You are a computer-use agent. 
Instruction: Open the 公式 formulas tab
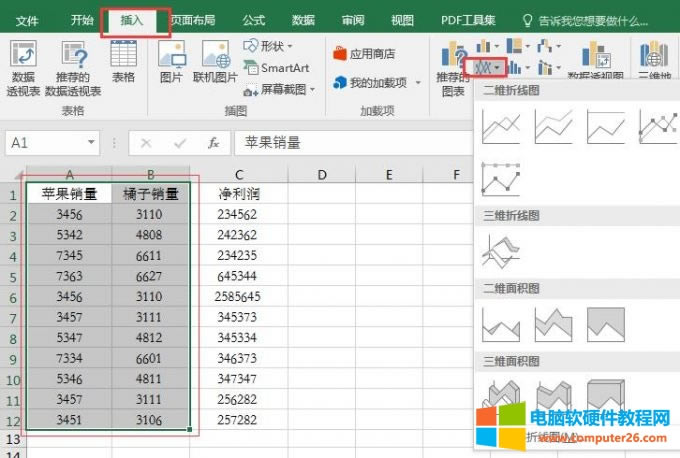254,20
